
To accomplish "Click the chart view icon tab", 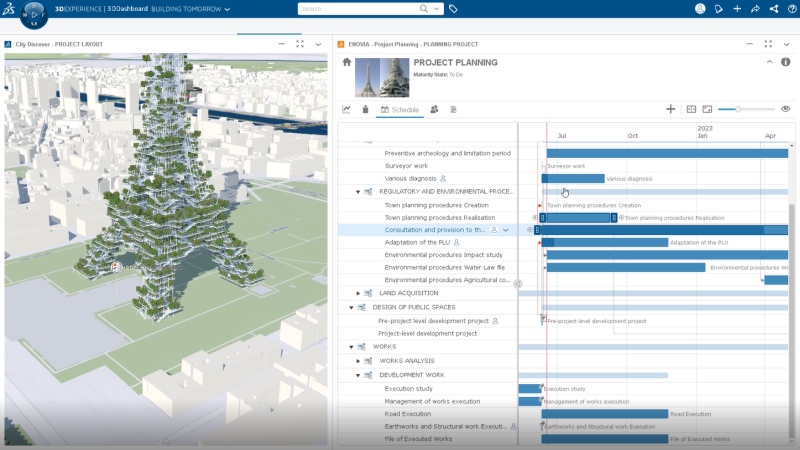I will 346,109.
